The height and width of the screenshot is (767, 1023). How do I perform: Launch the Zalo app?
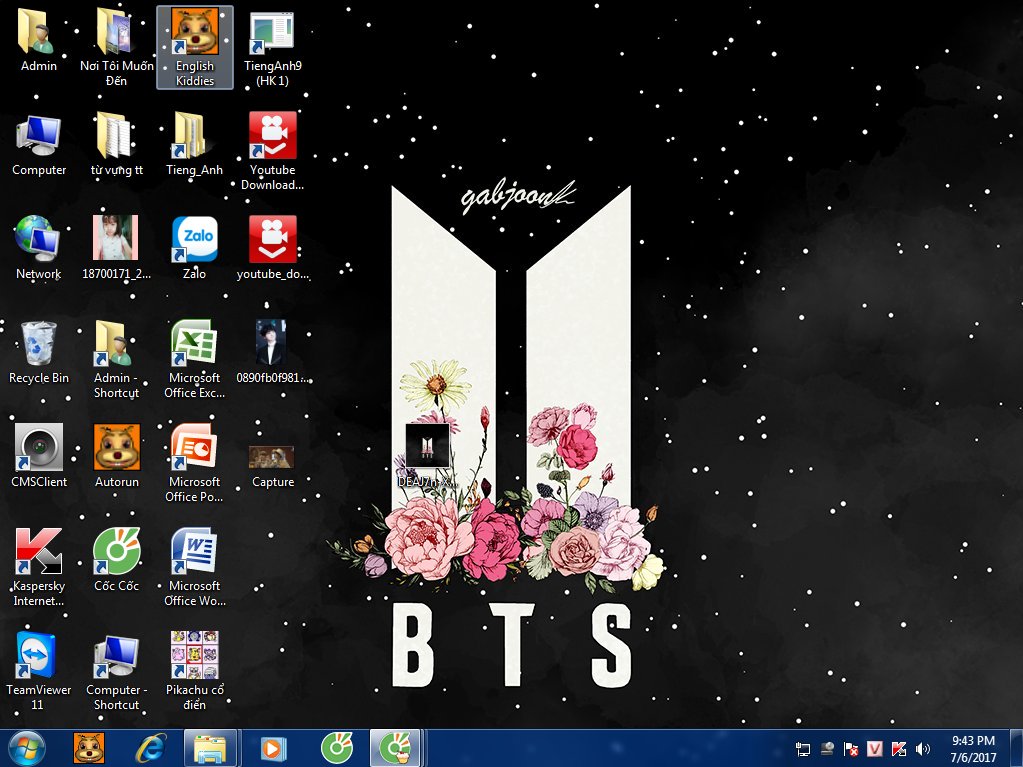pyautogui.click(x=194, y=248)
